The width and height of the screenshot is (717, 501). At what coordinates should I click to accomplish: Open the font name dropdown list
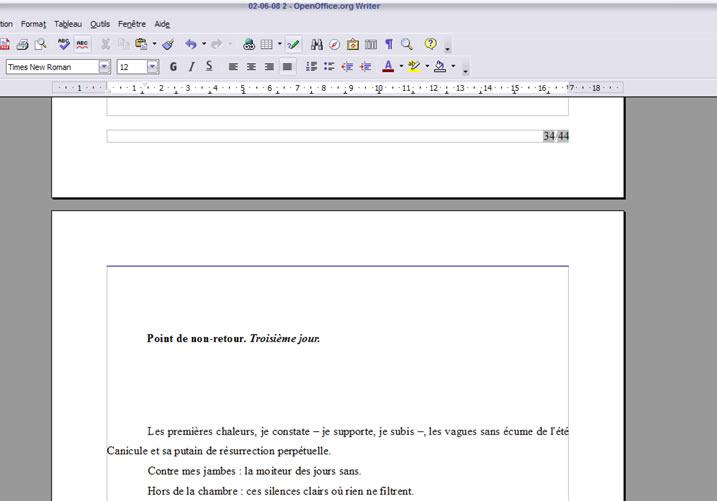[105, 67]
